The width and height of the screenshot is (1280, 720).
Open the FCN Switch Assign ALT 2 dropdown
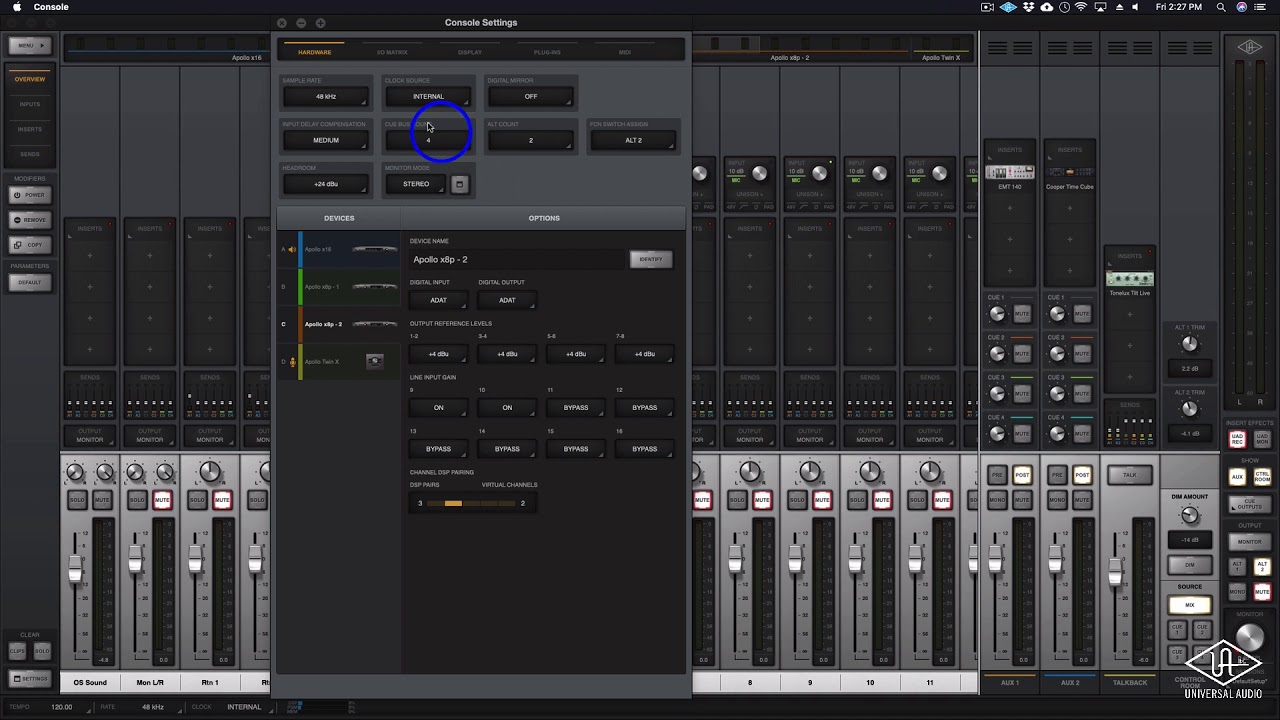633,141
